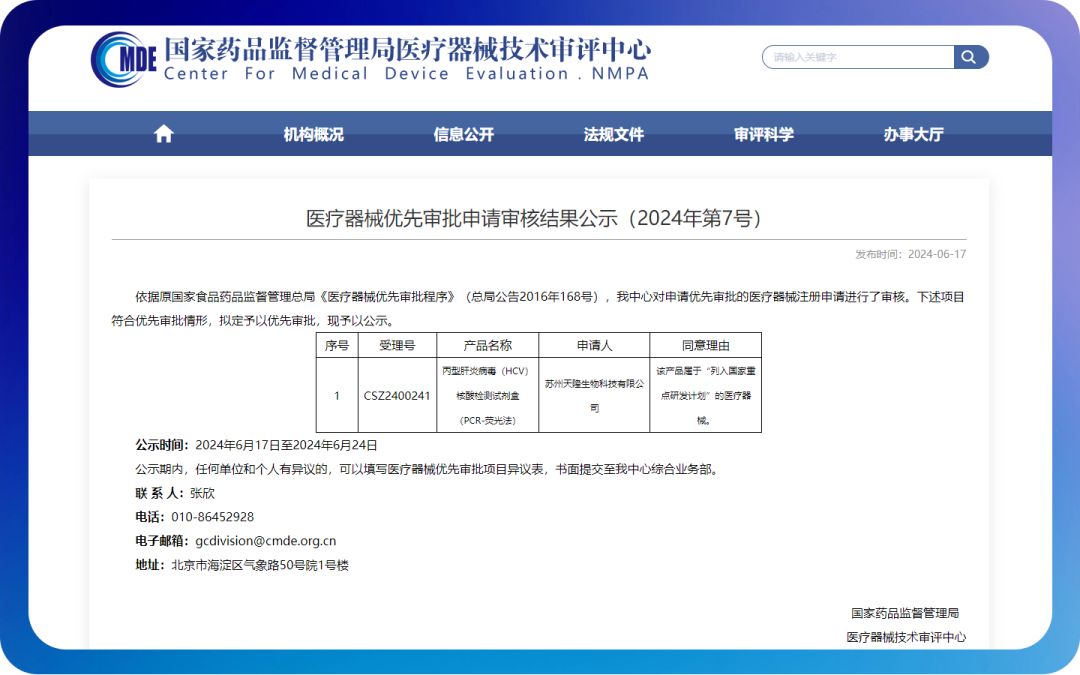This screenshot has height=675, width=1080.
Task: Go to homepage via house icon
Action: pos(163,134)
